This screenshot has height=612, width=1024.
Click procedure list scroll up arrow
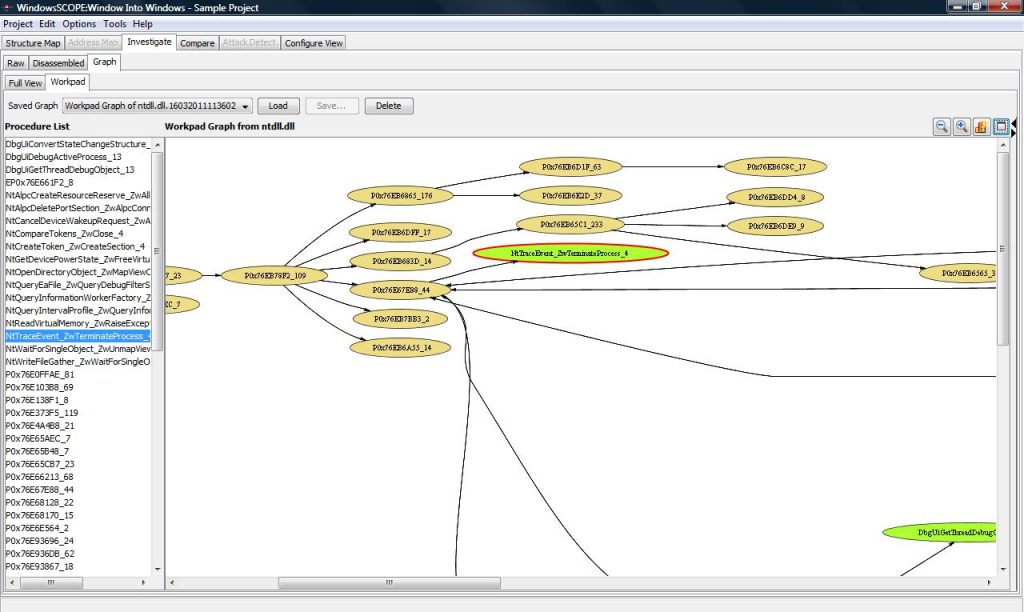[x=157, y=144]
